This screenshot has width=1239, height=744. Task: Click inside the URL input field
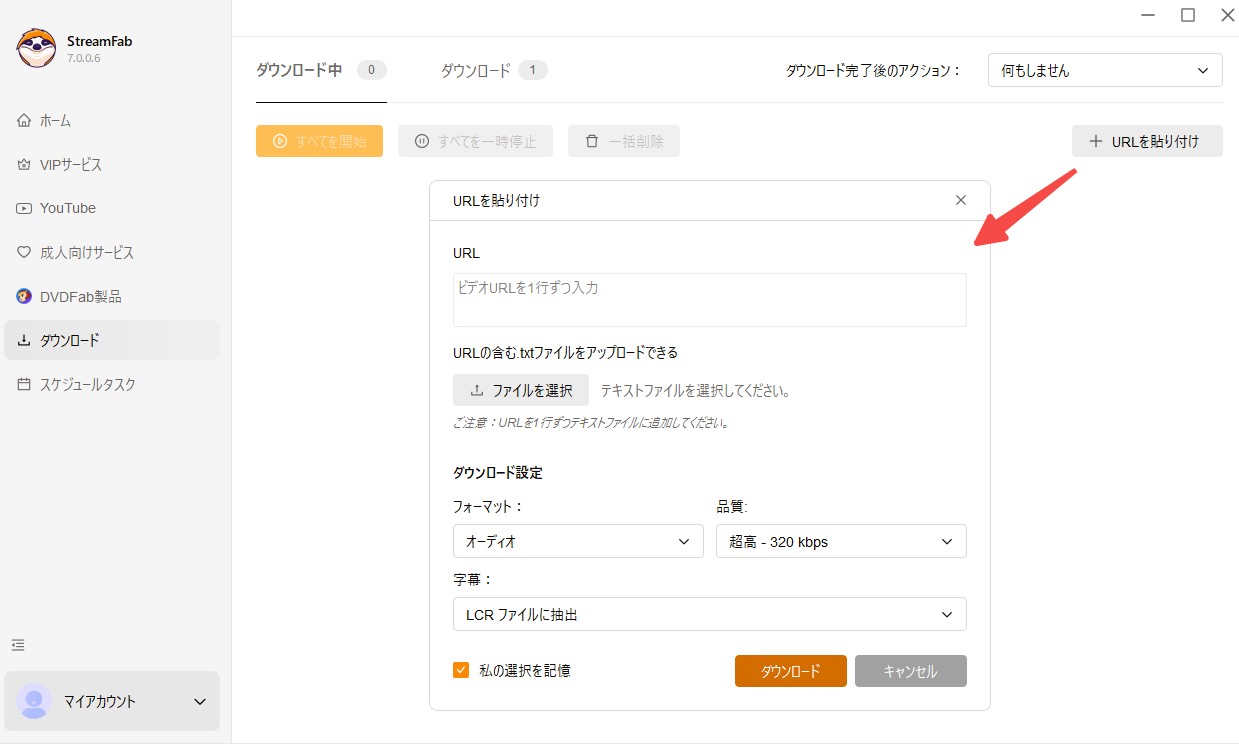pos(709,299)
